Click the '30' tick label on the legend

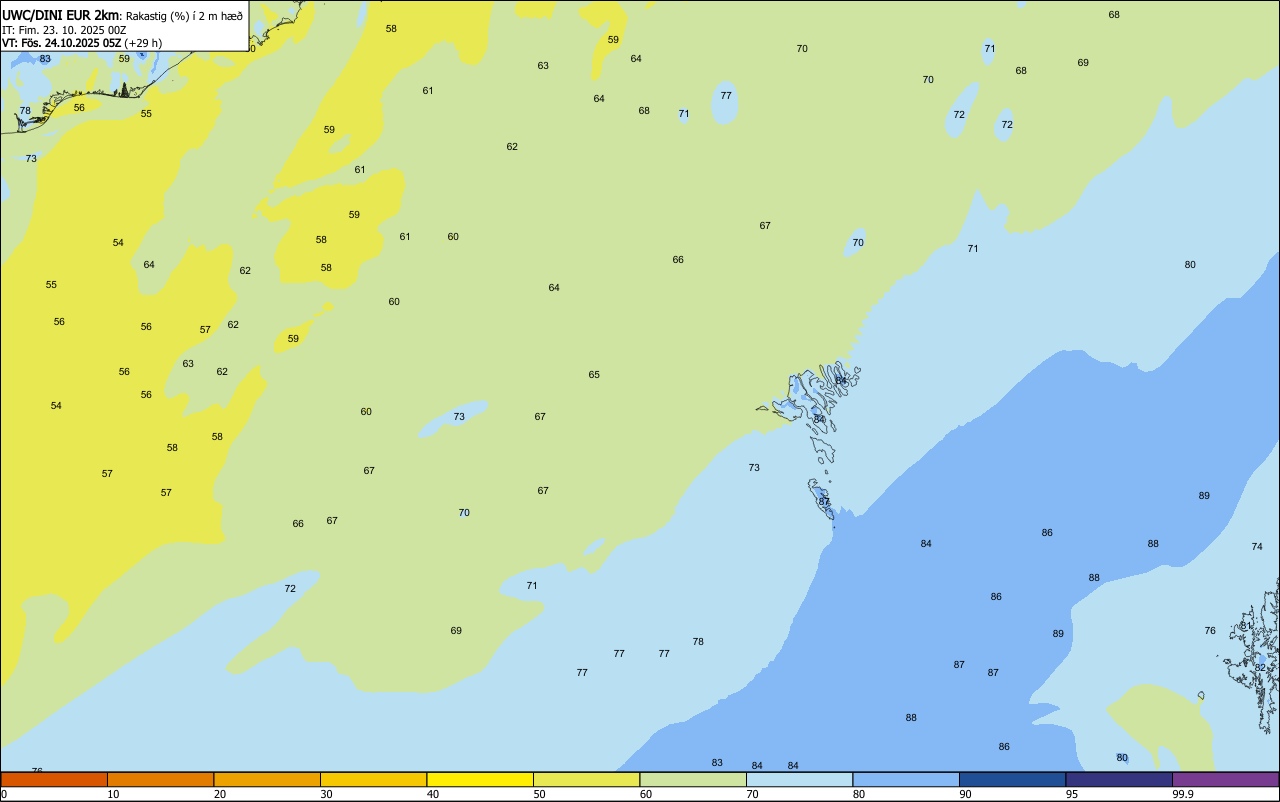pos(326,794)
